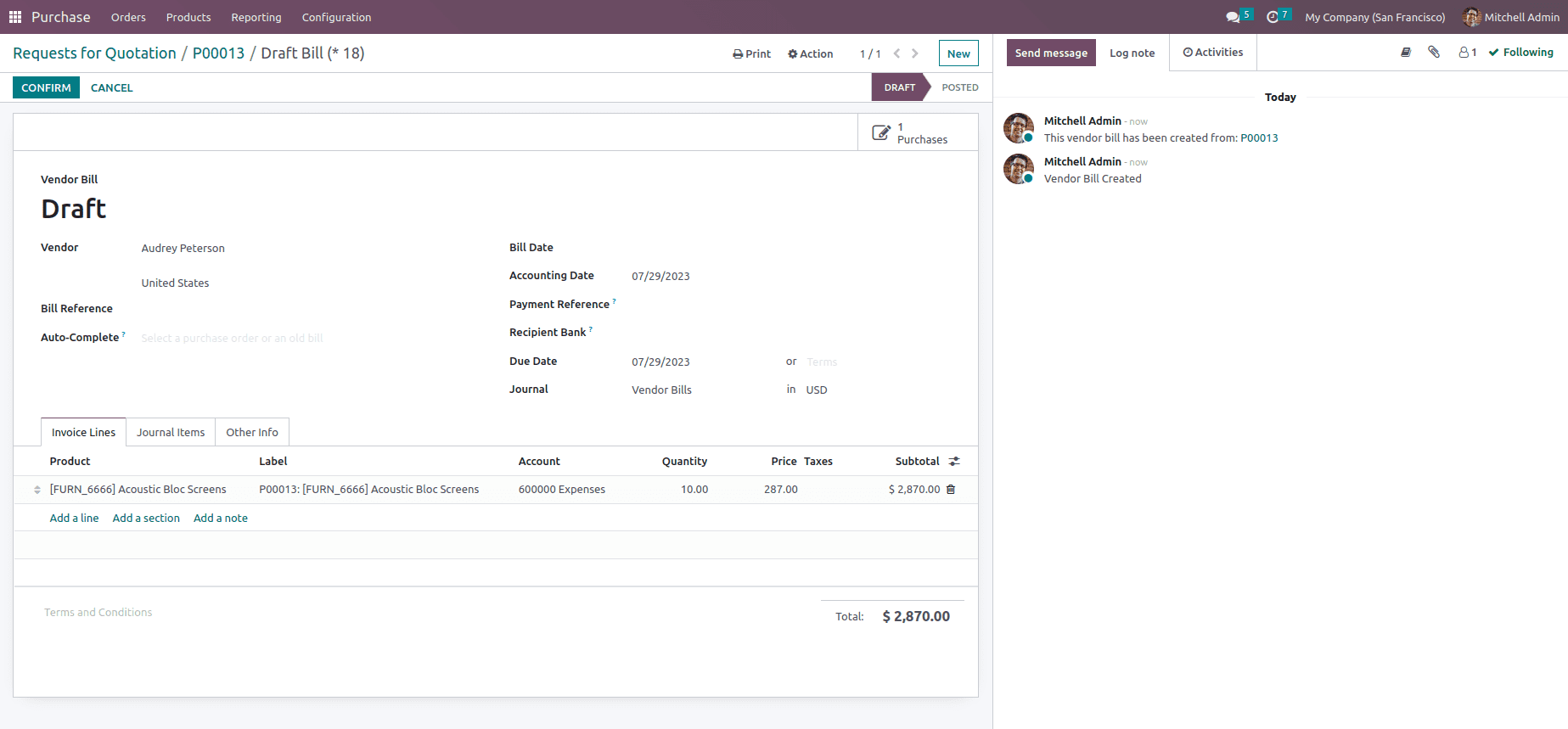This screenshot has width=1568, height=729.
Task: Open the Reporting menu
Action: coord(256,17)
